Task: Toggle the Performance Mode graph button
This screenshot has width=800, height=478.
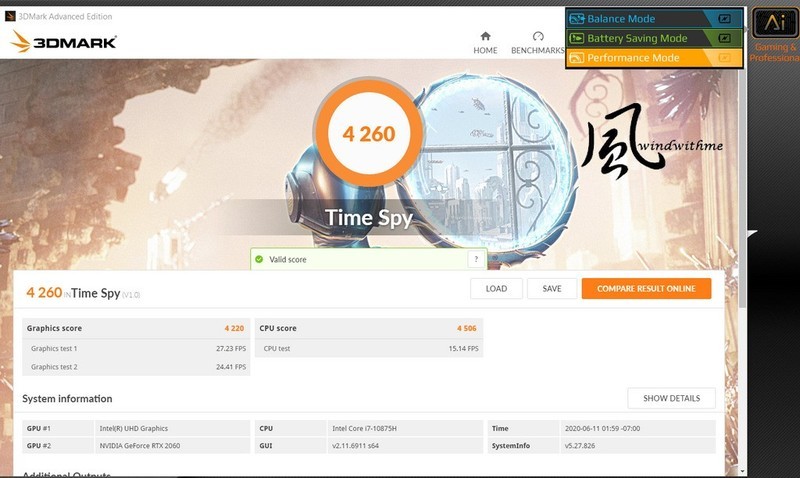Action: tap(724, 58)
